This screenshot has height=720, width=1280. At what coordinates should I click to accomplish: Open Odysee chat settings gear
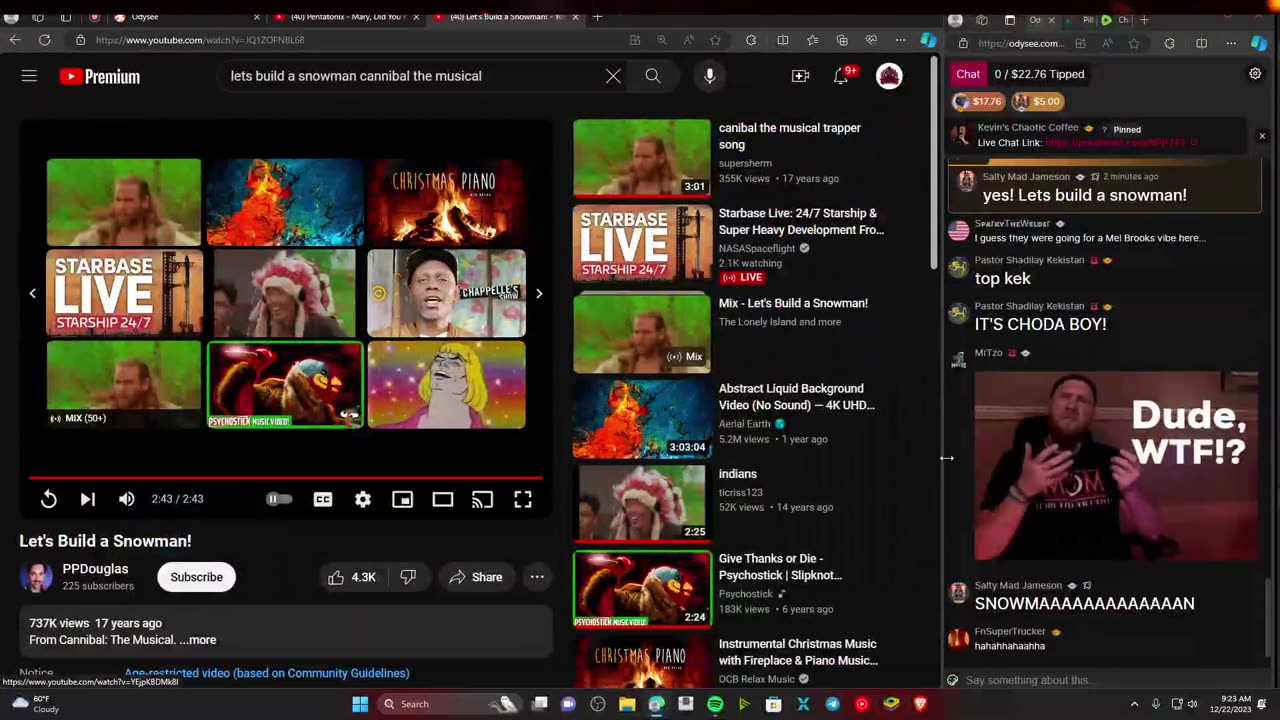click(x=1255, y=74)
